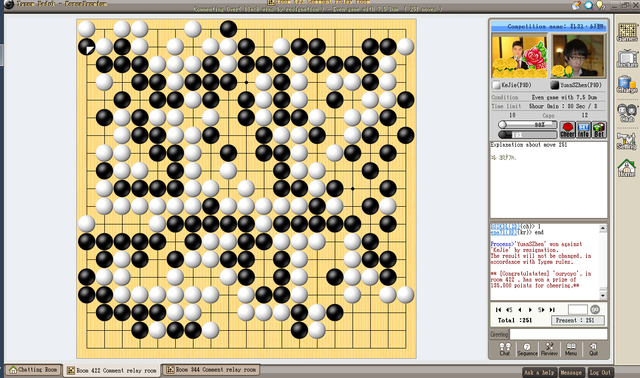
Task: Click the Log Out button
Action: click(600, 372)
